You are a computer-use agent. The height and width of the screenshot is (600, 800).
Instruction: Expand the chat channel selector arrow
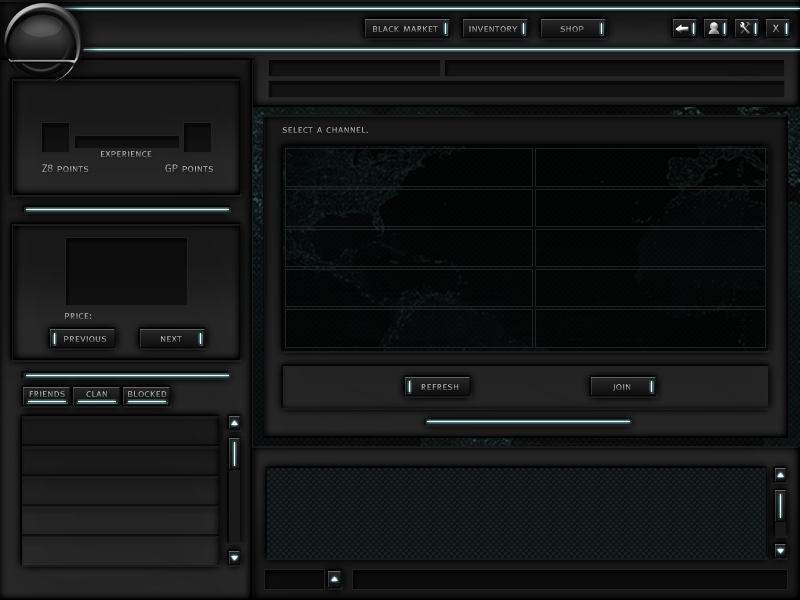tap(334, 579)
